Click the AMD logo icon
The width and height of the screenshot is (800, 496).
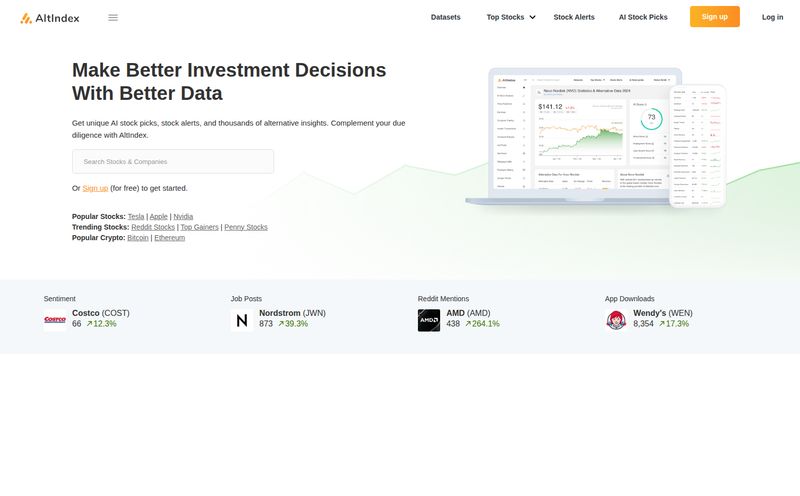tap(429, 320)
